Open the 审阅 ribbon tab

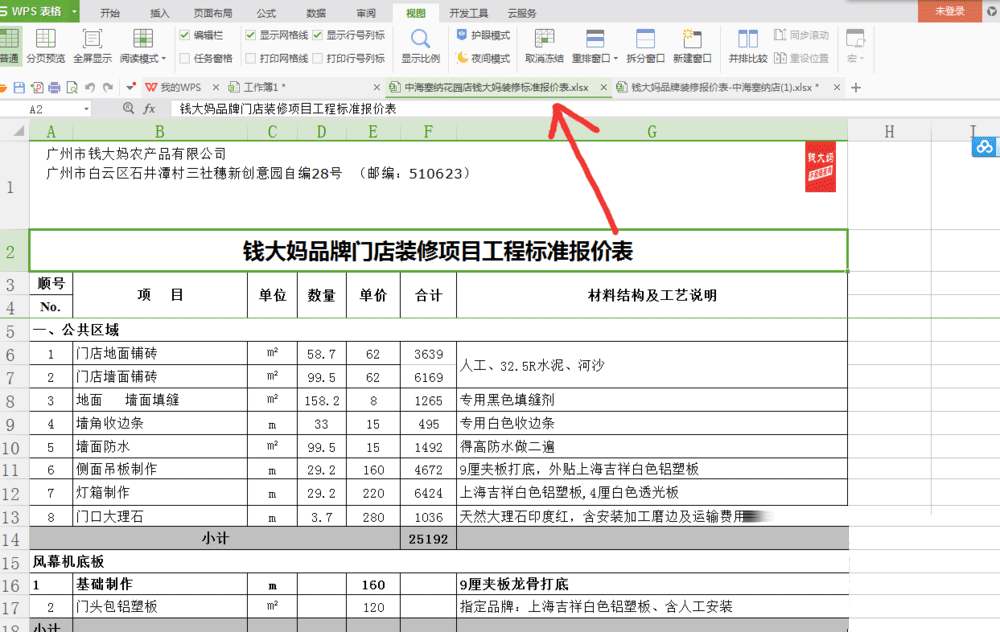click(366, 13)
